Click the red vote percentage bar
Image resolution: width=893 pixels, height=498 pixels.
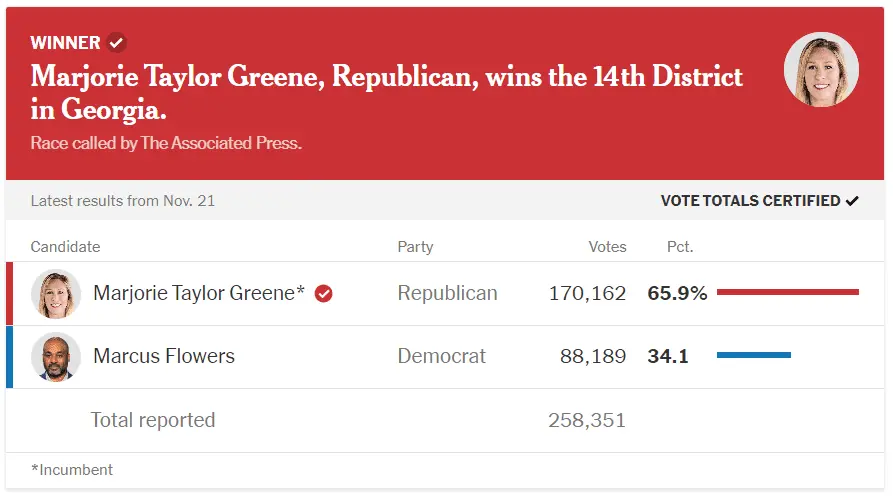coord(787,292)
